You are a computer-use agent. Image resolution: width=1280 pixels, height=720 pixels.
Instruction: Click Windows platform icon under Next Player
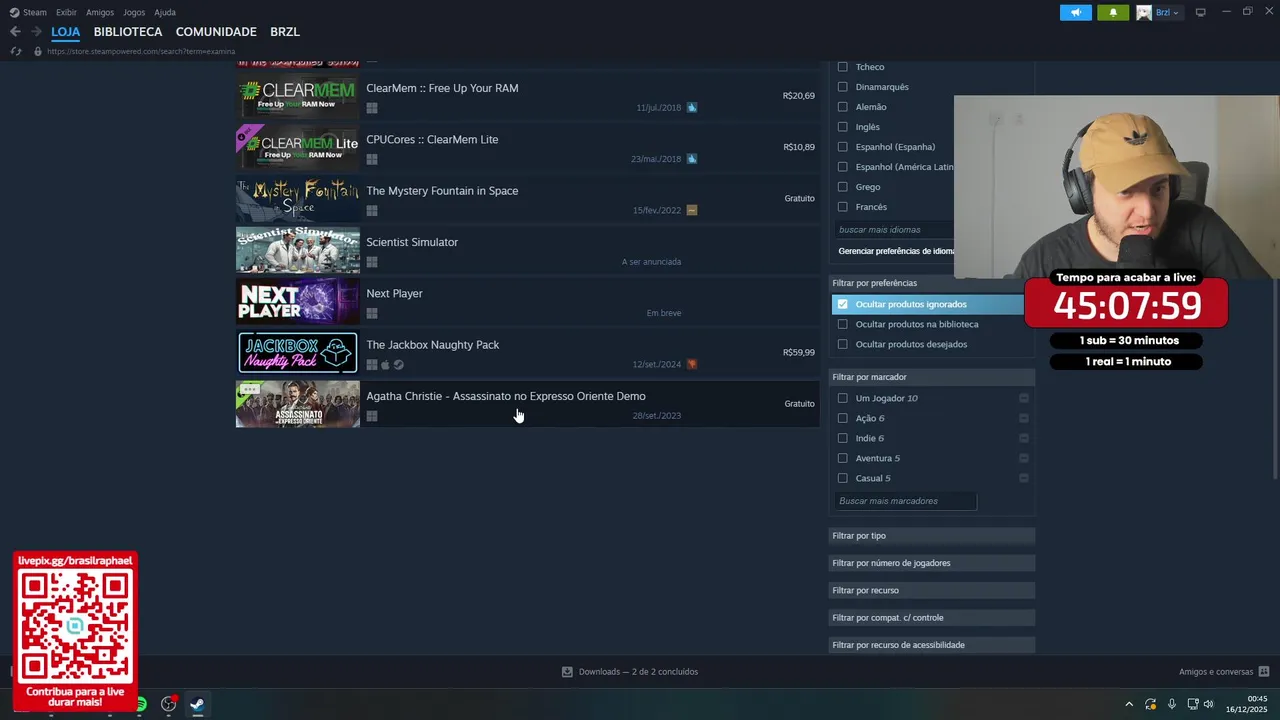[372, 313]
